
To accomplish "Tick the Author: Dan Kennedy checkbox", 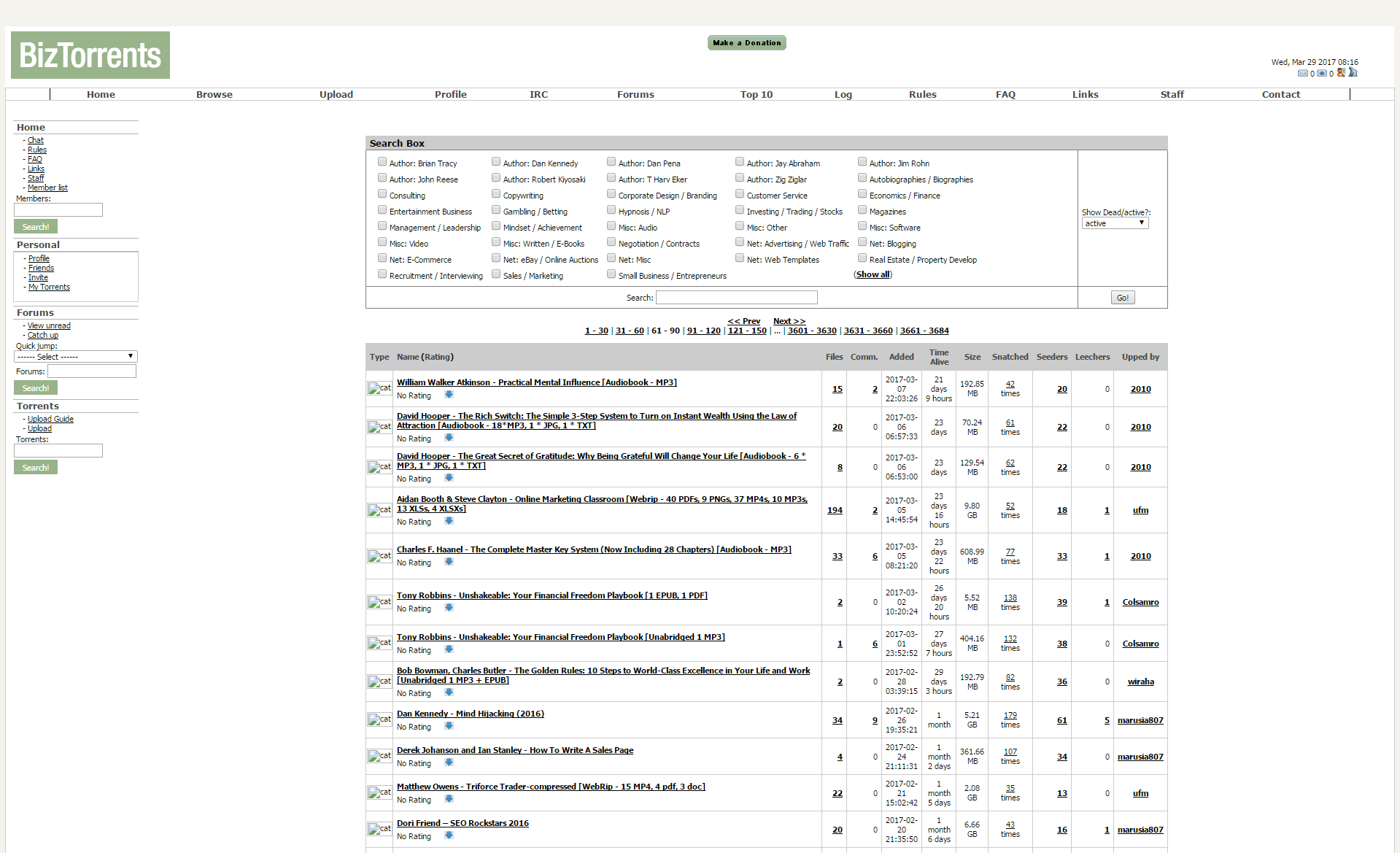I will [496, 162].
